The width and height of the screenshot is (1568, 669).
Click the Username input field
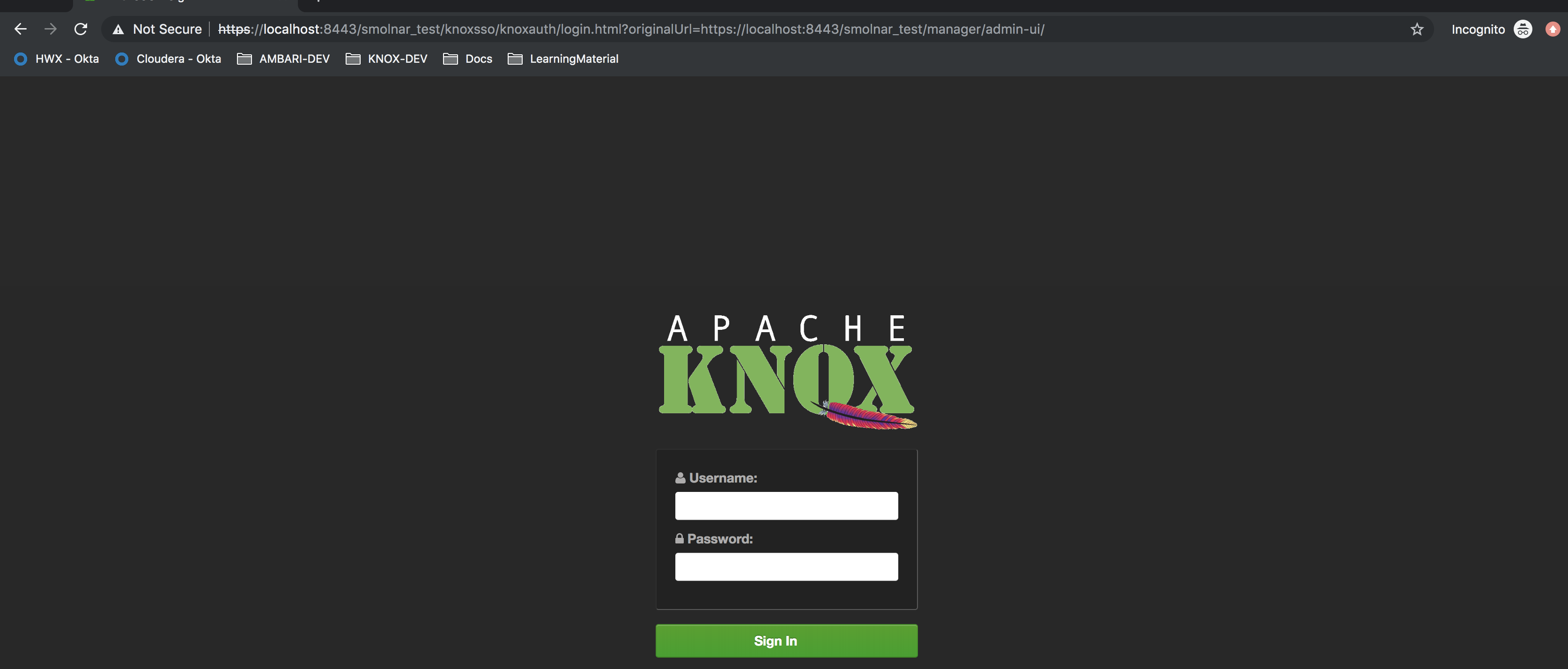[786, 506]
